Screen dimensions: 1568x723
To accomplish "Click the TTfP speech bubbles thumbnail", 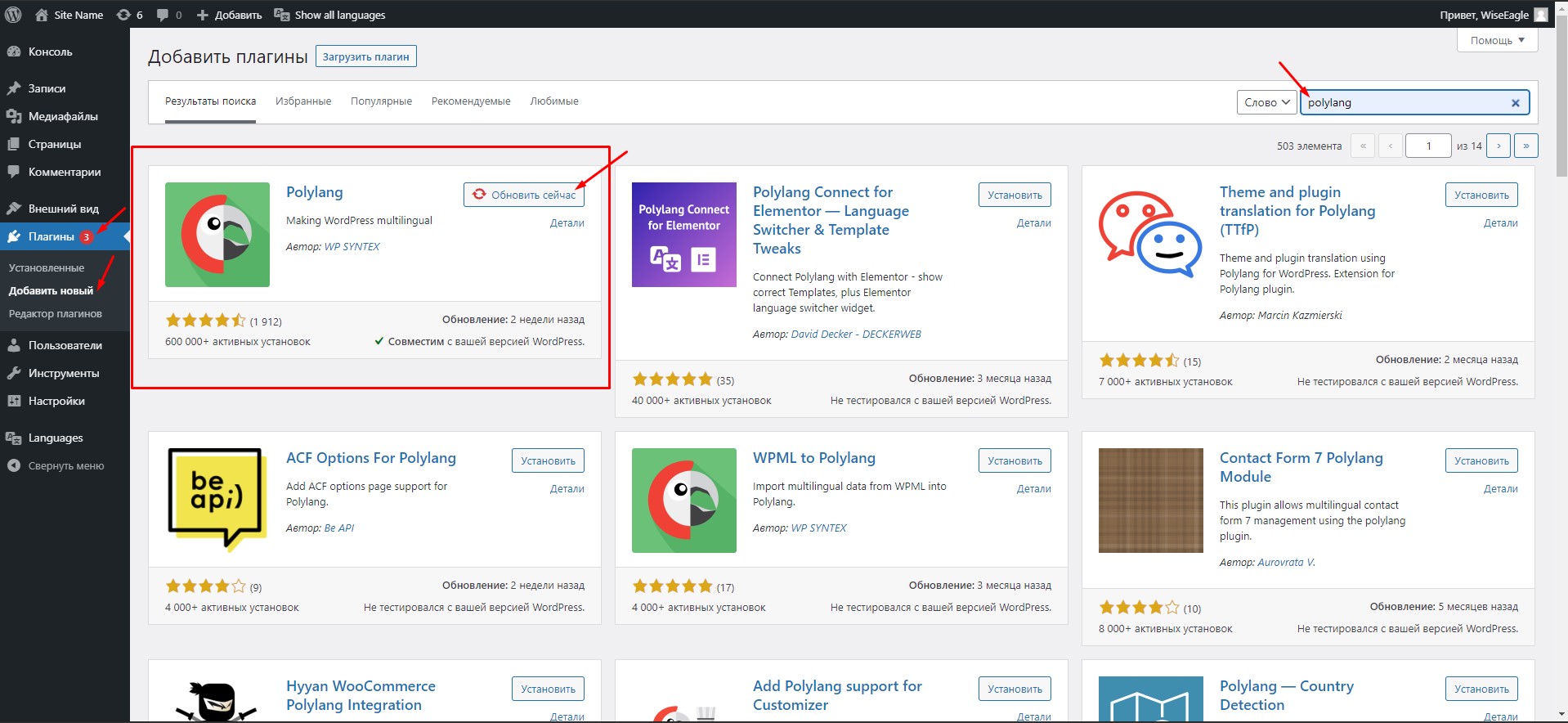I will (x=1151, y=235).
